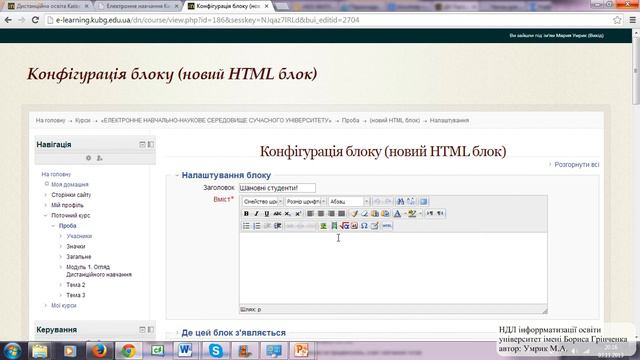Open the font size dropdown

tap(305, 201)
